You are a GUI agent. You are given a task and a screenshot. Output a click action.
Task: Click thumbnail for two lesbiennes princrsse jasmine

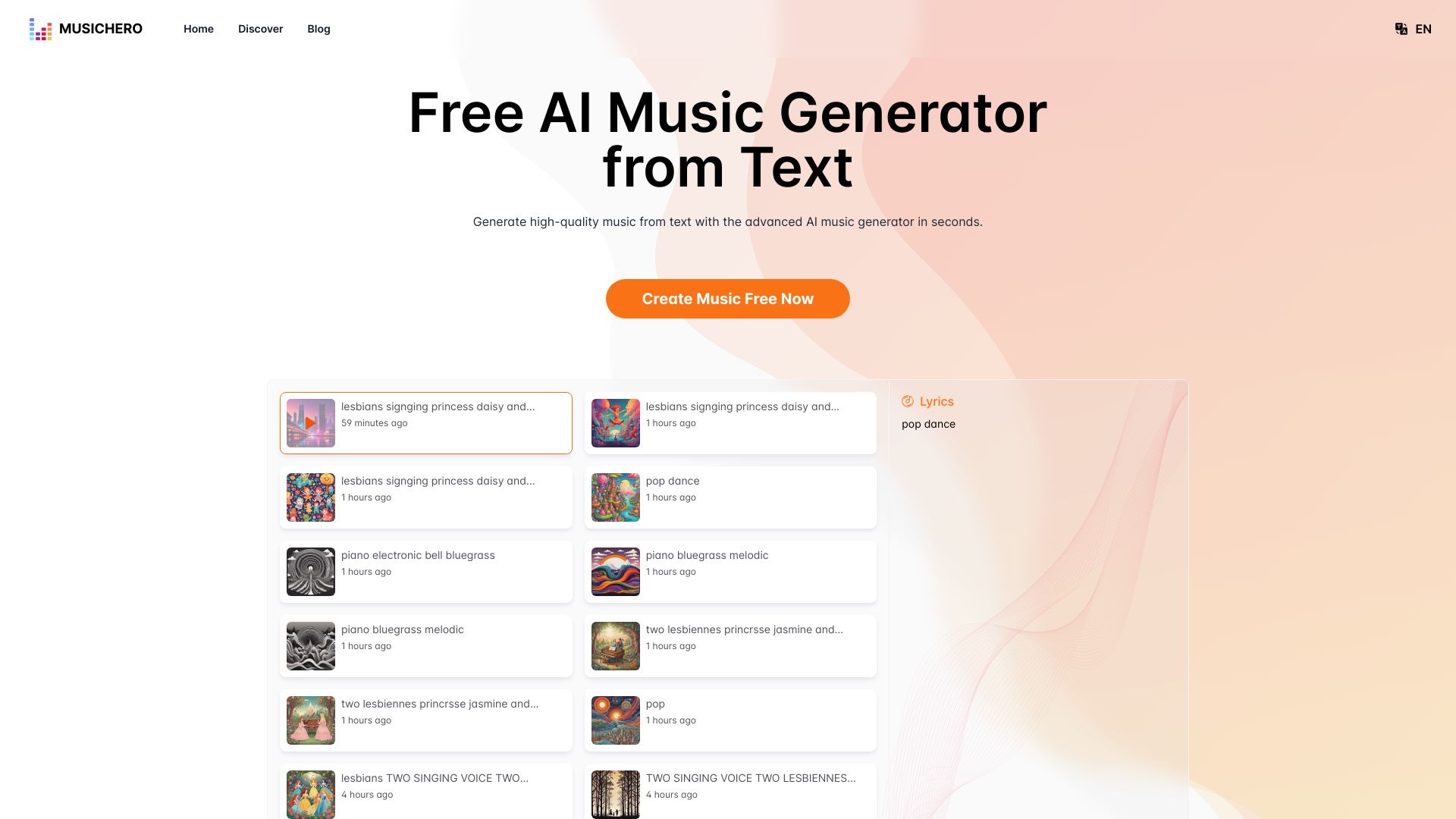[615, 646]
